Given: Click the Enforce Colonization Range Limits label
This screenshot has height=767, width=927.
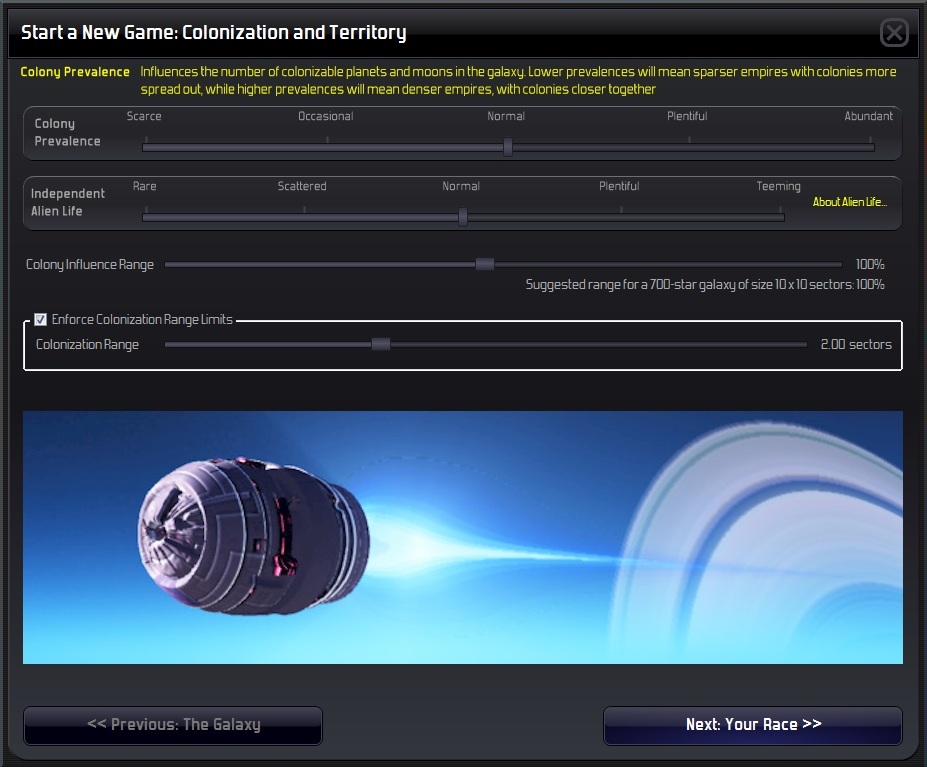Looking at the screenshot, I should 142,319.
